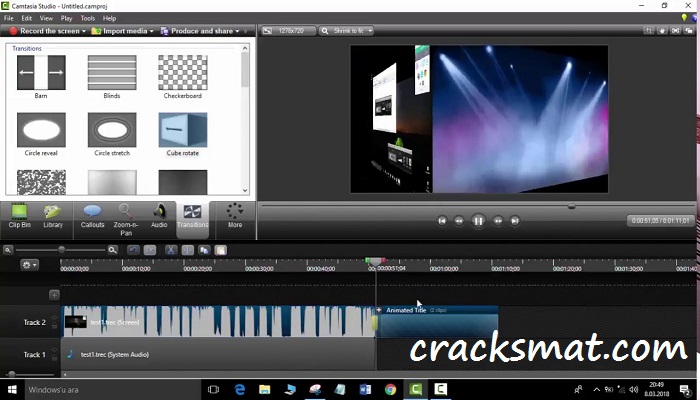Open the Zoom-n-Pan tab
This screenshot has width=700, height=400.
click(126, 220)
